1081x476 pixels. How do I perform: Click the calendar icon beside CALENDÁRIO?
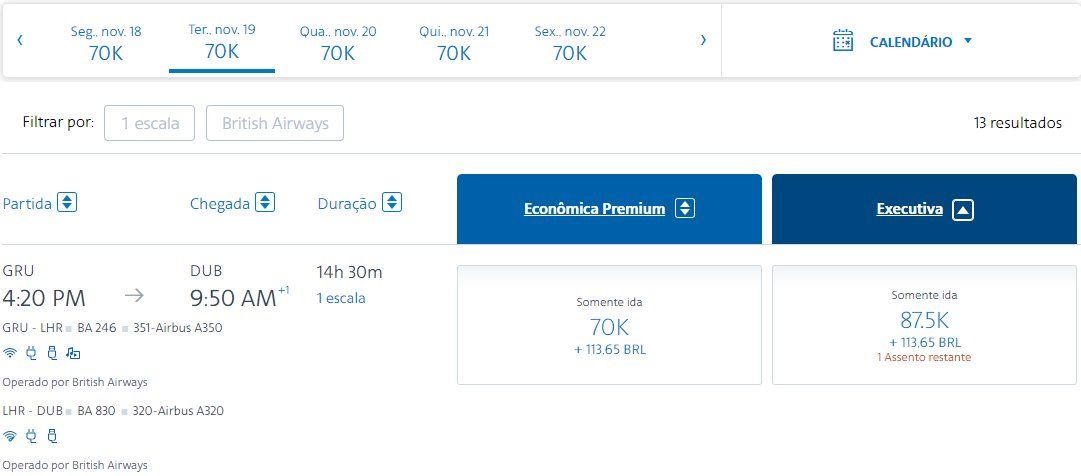843,41
